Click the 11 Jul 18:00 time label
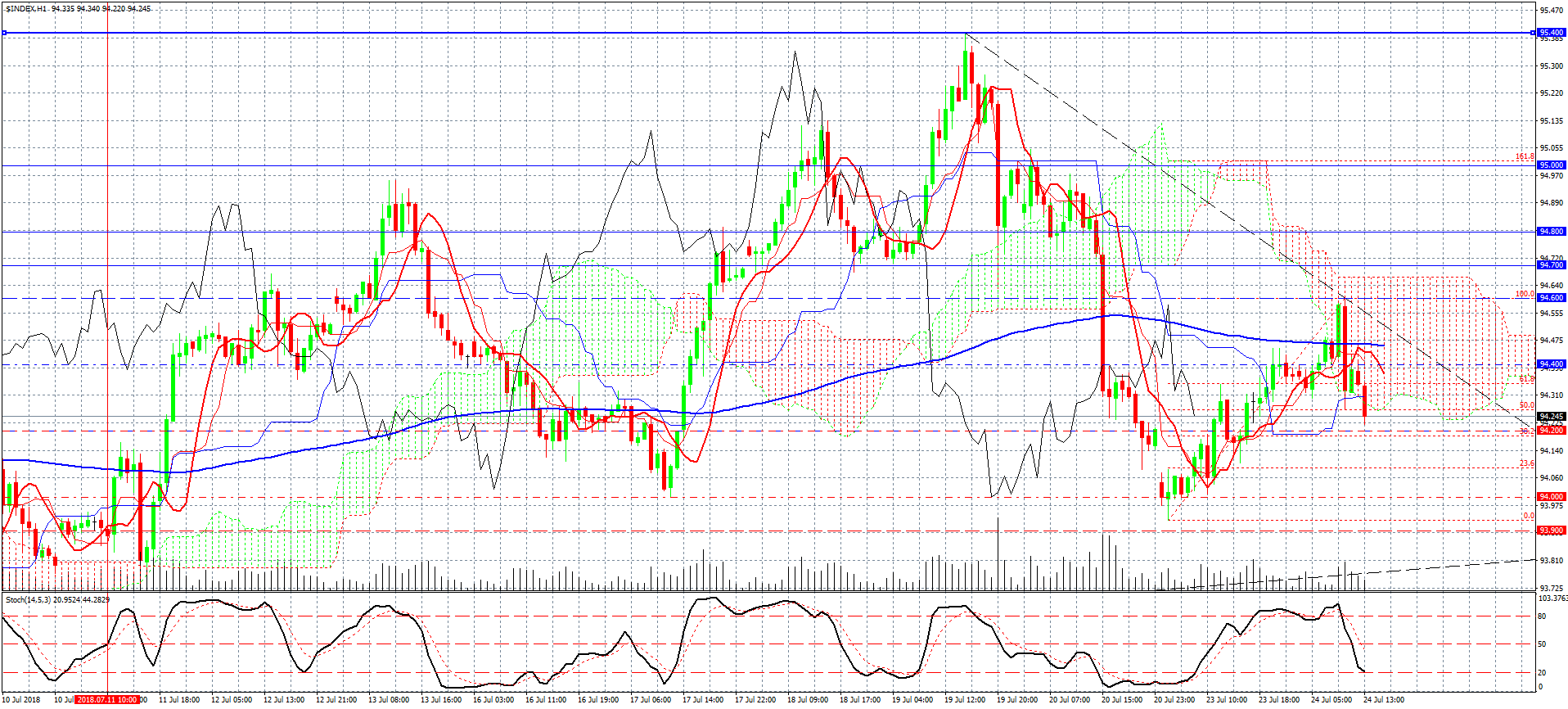 179,700
